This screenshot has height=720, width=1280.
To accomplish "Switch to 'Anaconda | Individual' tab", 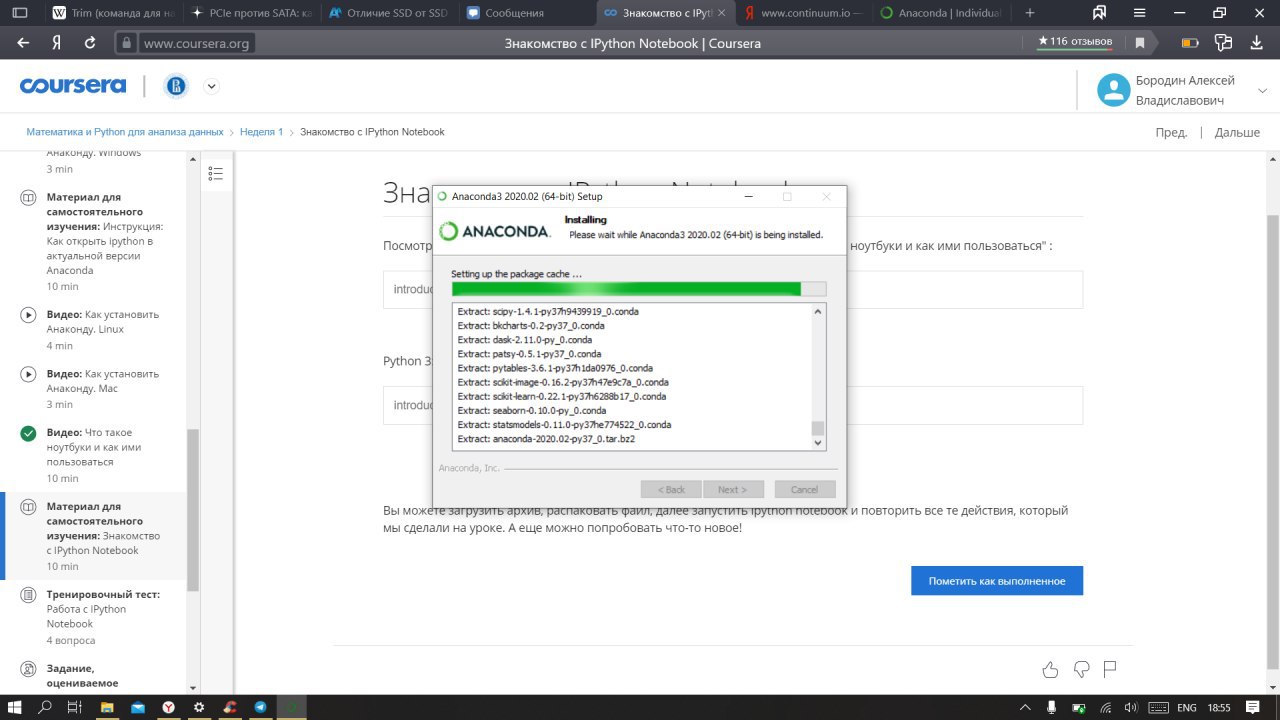I will tap(943, 13).
